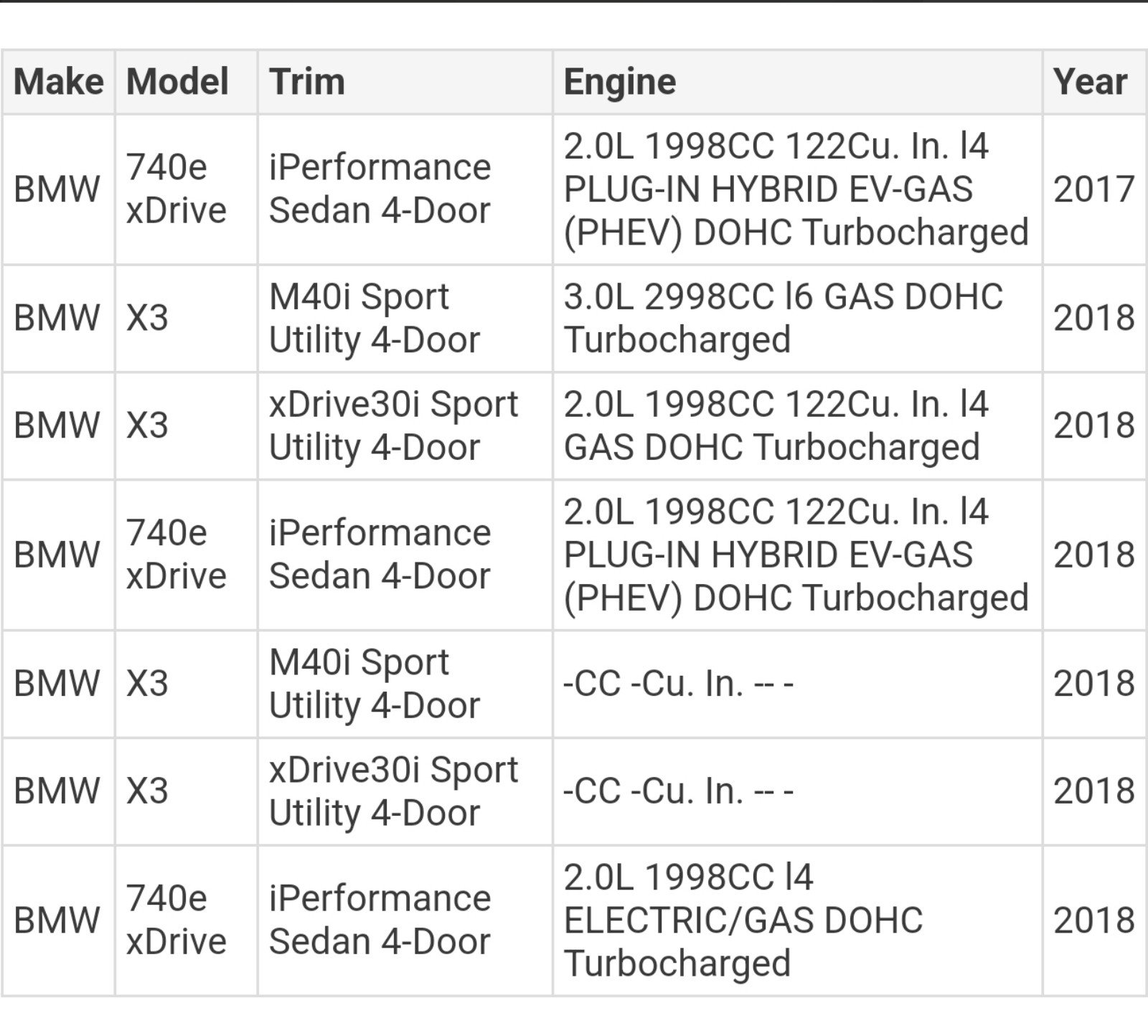The height and width of the screenshot is (1036, 1148).
Task: Select the last row's 2018 year cell
Action: (1094, 920)
